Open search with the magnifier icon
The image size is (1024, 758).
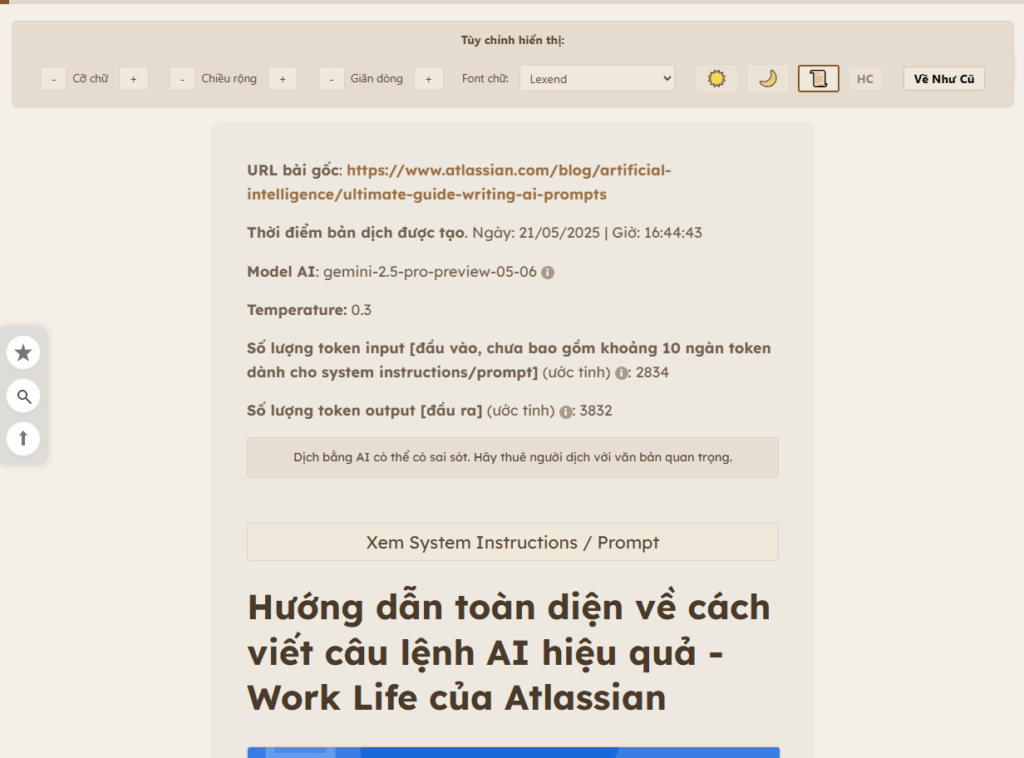pyautogui.click(x=24, y=396)
